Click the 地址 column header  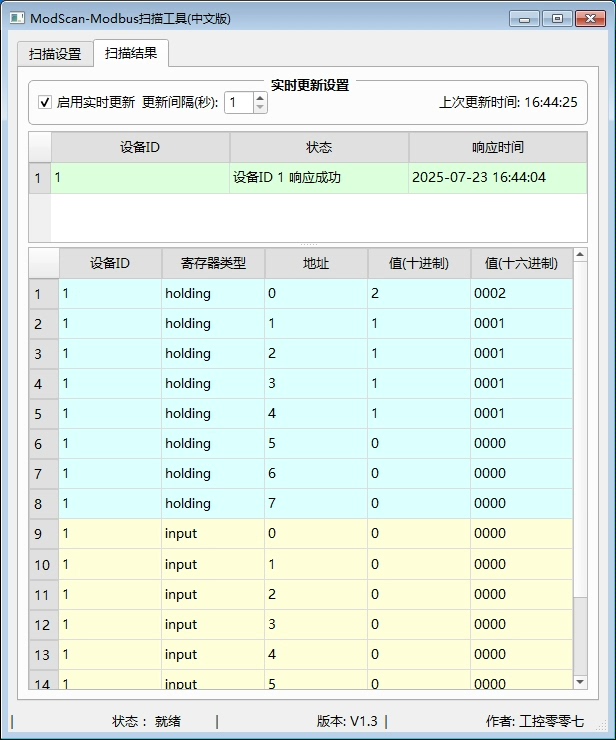[x=316, y=263]
